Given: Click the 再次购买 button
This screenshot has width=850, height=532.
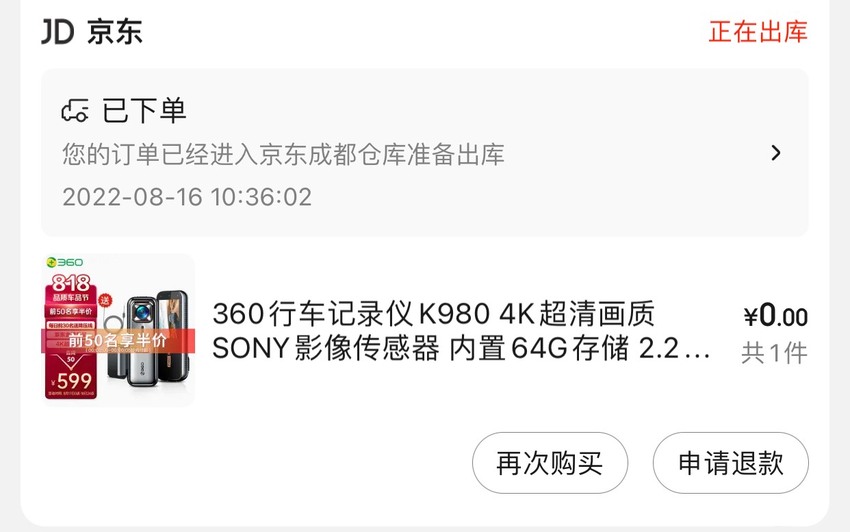Looking at the screenshot, I should pyautogui.click(x=550, y=463).
